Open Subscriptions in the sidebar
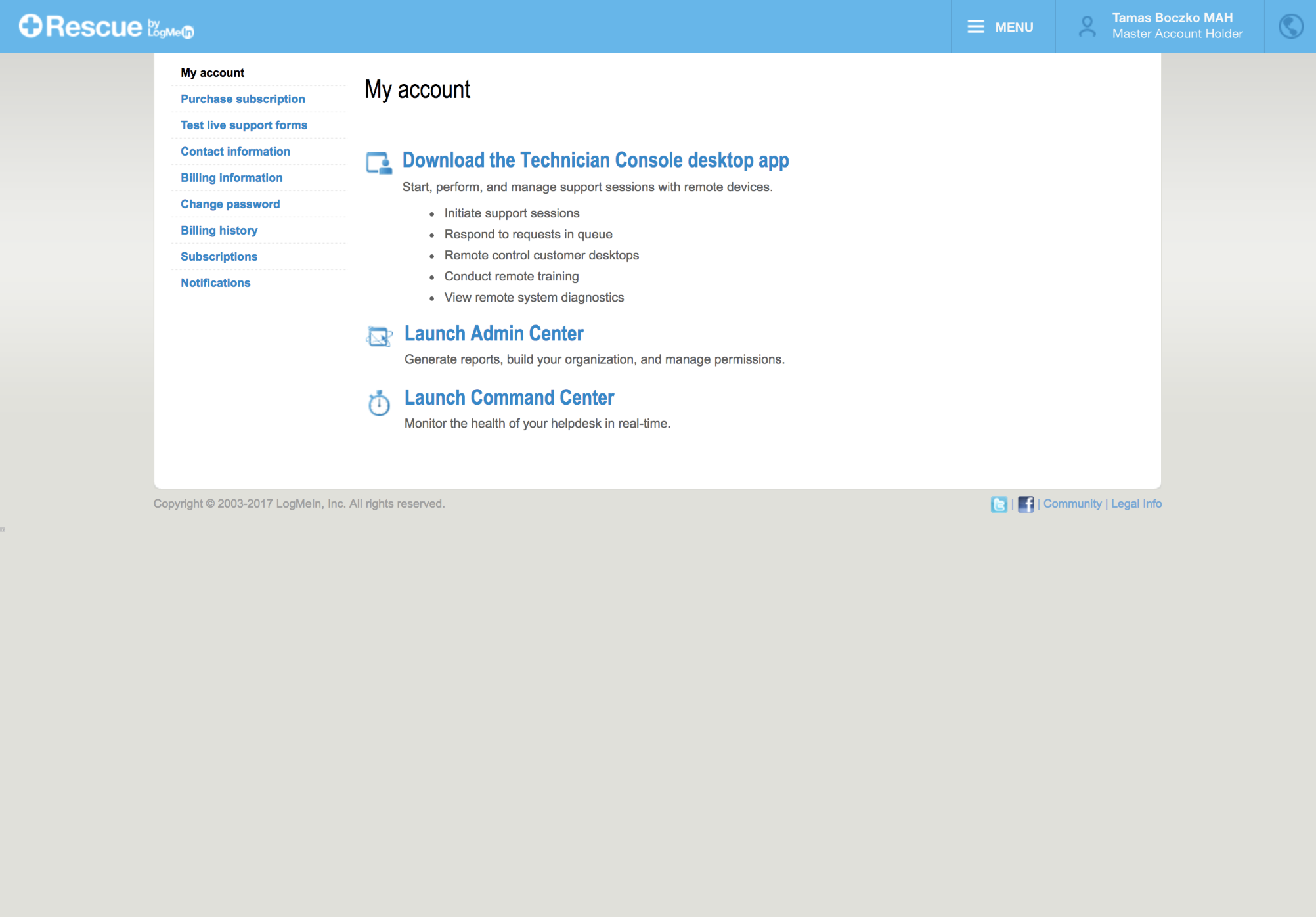The image size is (1316, 917). [x=219, y=256]
